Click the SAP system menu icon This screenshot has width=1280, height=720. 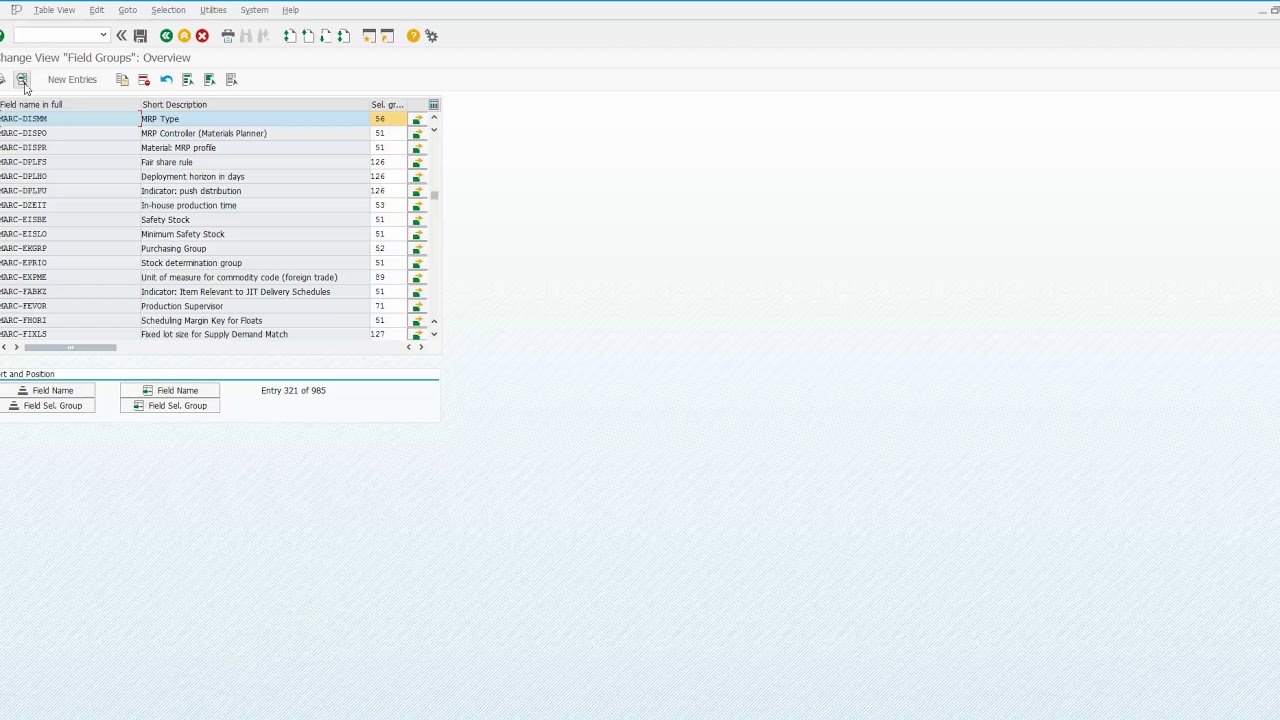pyautogui.click(x=16, y=10)
